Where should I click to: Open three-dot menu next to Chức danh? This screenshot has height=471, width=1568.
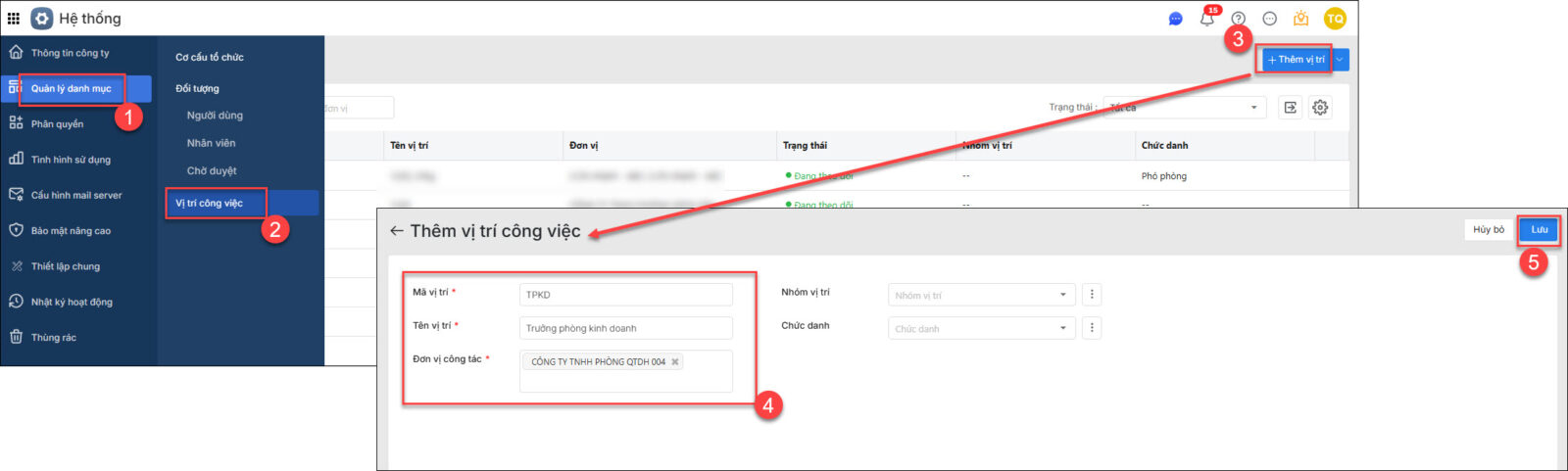click(1092, 328)
